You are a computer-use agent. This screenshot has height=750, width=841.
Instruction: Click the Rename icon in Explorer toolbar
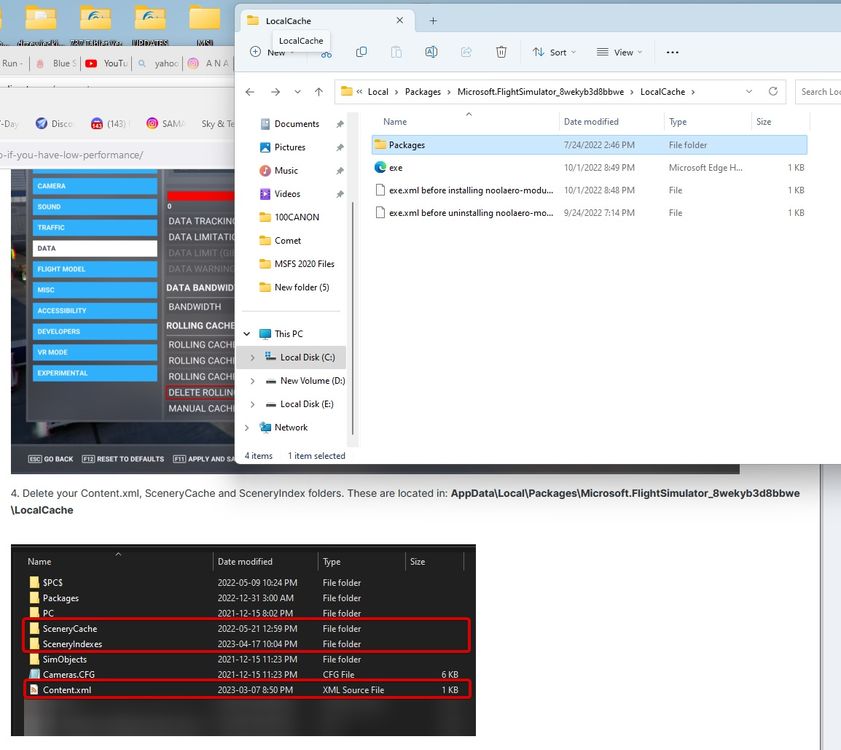(x=431, y=52)
